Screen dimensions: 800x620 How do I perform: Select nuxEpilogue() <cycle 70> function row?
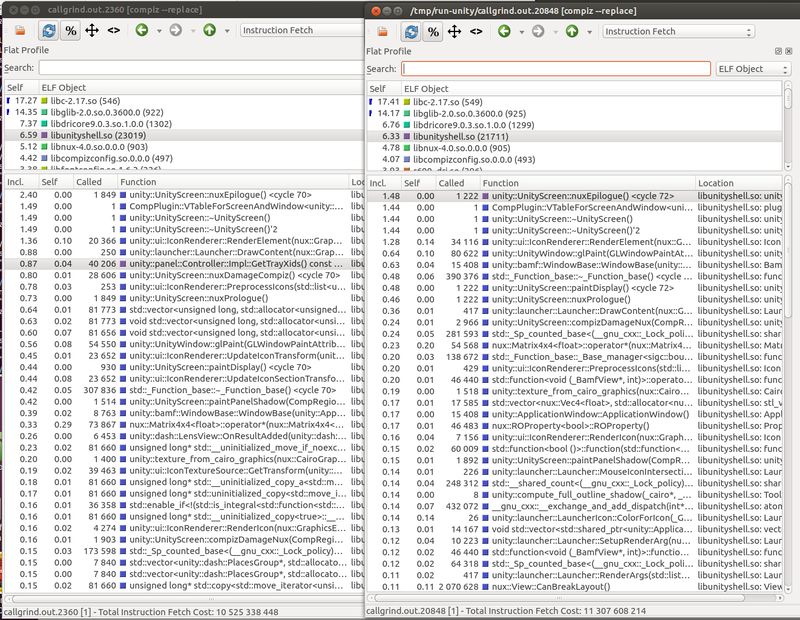(184, 195)
